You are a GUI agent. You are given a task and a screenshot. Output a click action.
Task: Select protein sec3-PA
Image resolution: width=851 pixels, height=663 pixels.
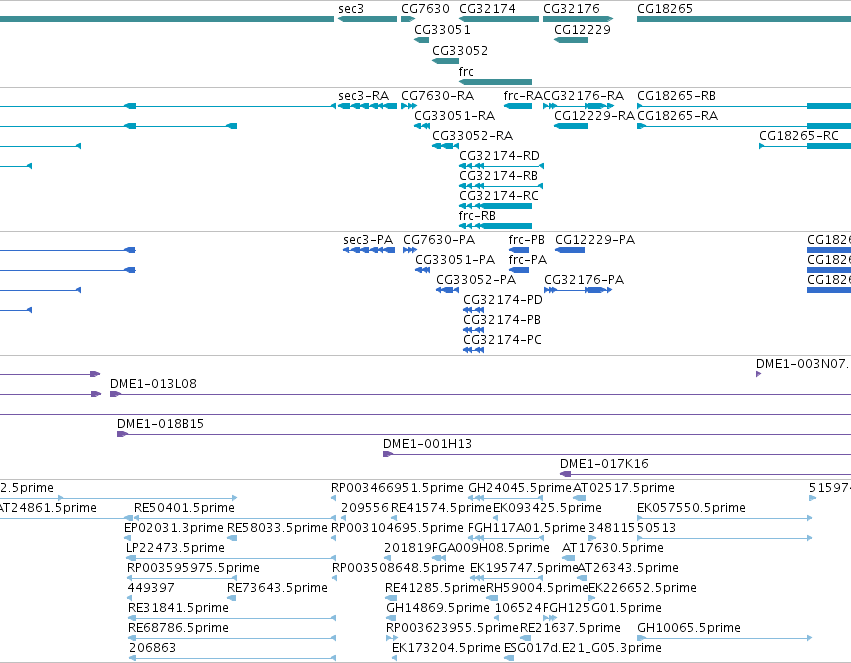click(x=369, y=250)
